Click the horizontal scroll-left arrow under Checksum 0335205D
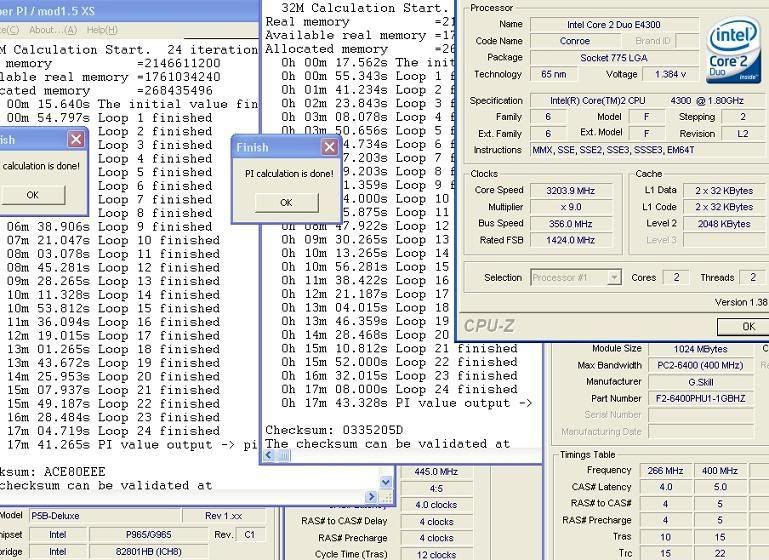Viewport: 769px width, 560px height. (270, 456)
